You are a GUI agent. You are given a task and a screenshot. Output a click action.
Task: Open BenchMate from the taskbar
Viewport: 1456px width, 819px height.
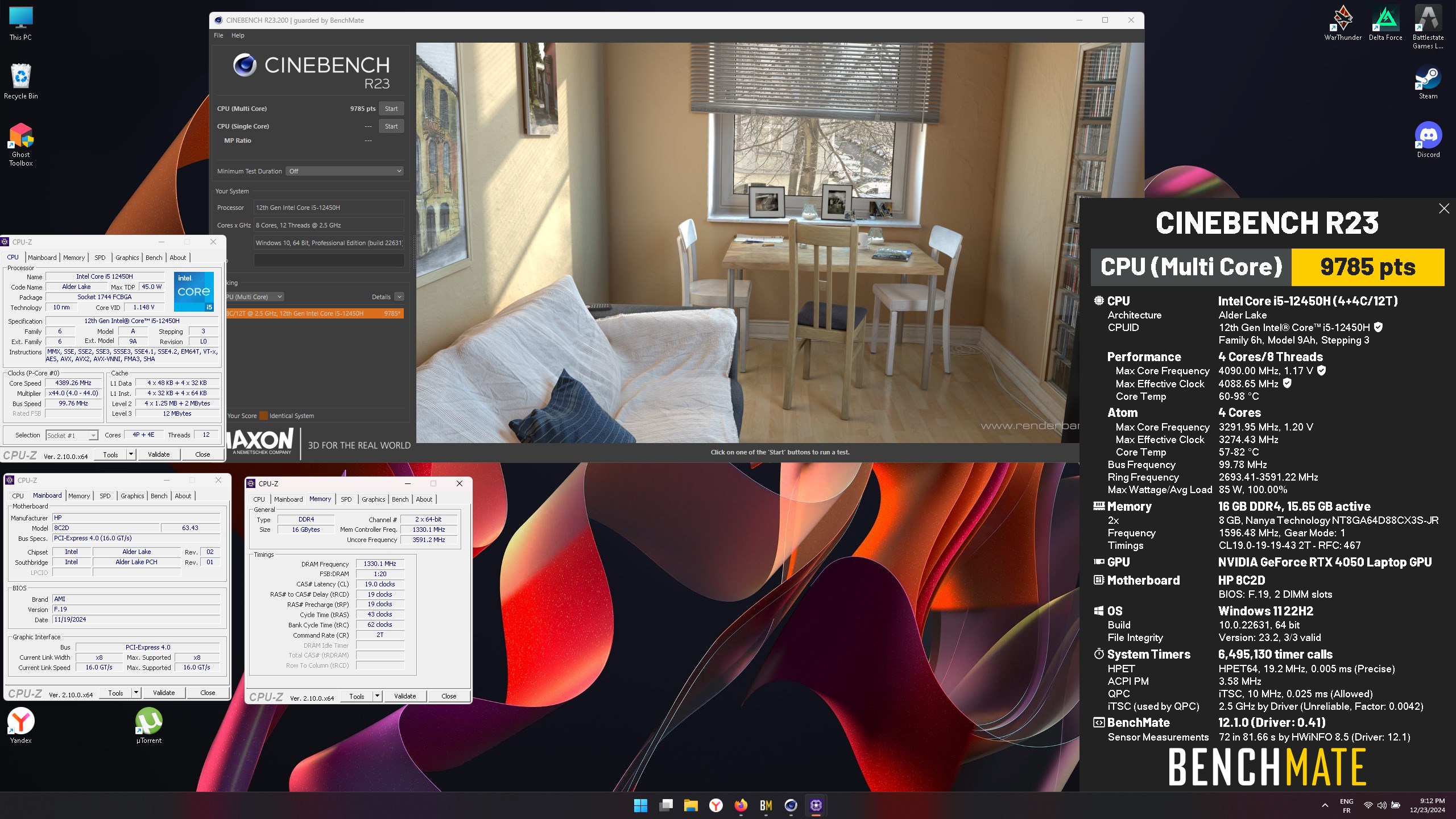(766, 805)
